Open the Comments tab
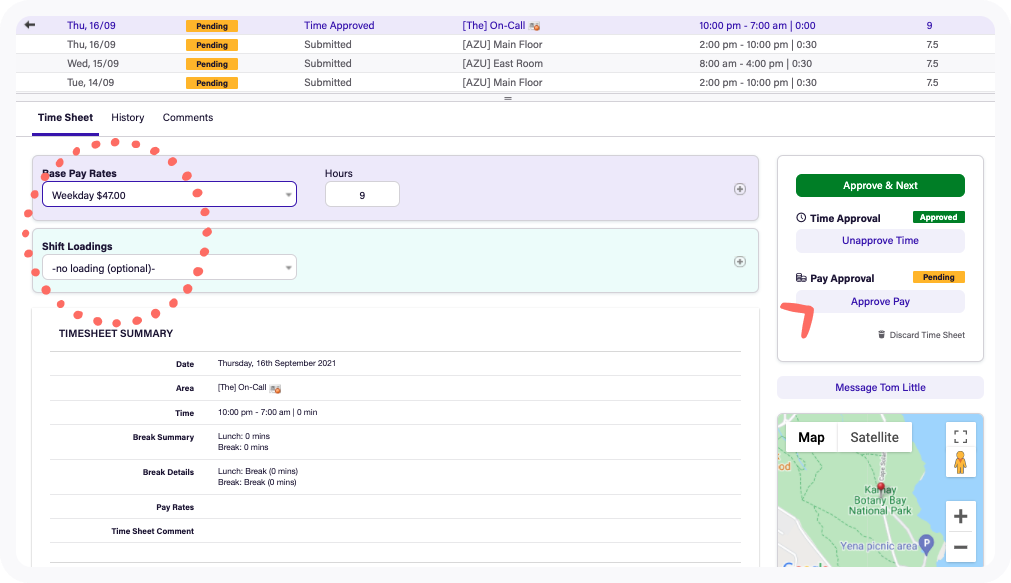This screenshot has width=1011, height=583. pos(187,117)
